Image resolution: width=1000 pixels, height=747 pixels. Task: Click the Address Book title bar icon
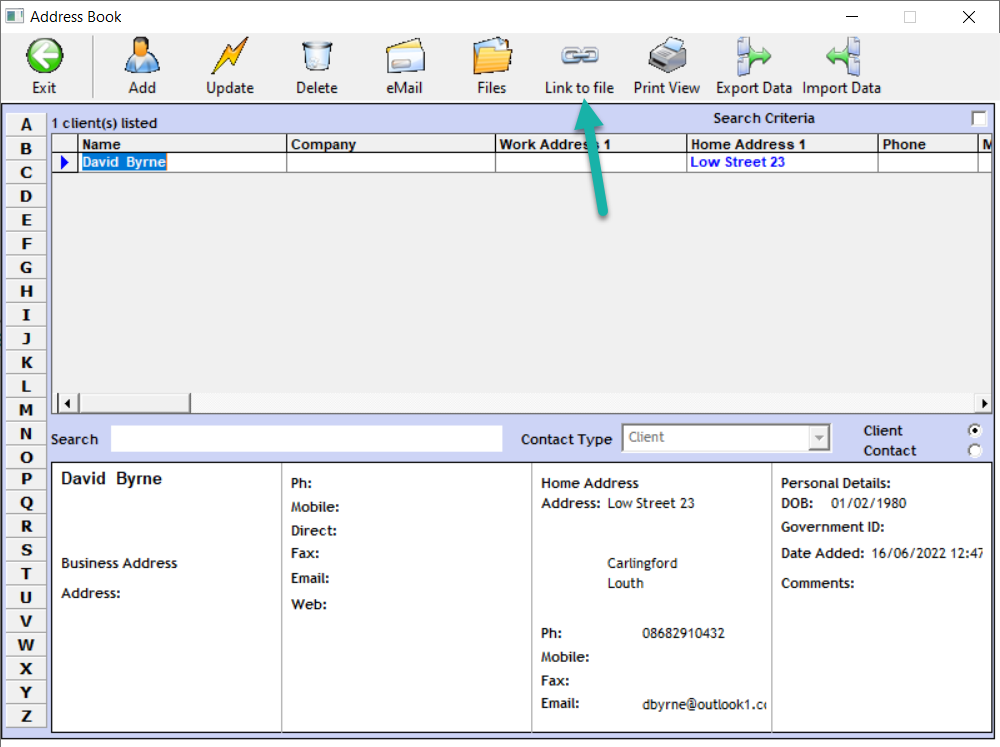(15, 16)
